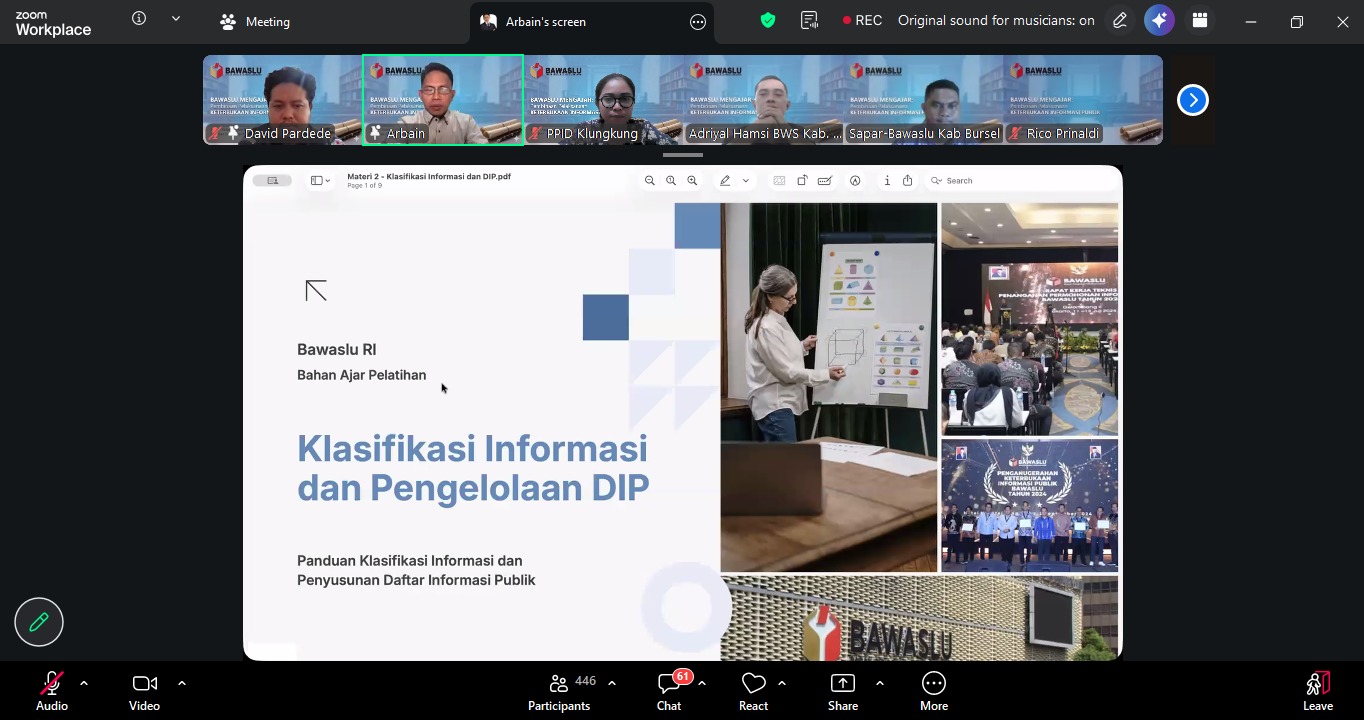This screenshot has width=1364, height=720.
Task: Expand the Audio options arrow
Action: [84, 683]
